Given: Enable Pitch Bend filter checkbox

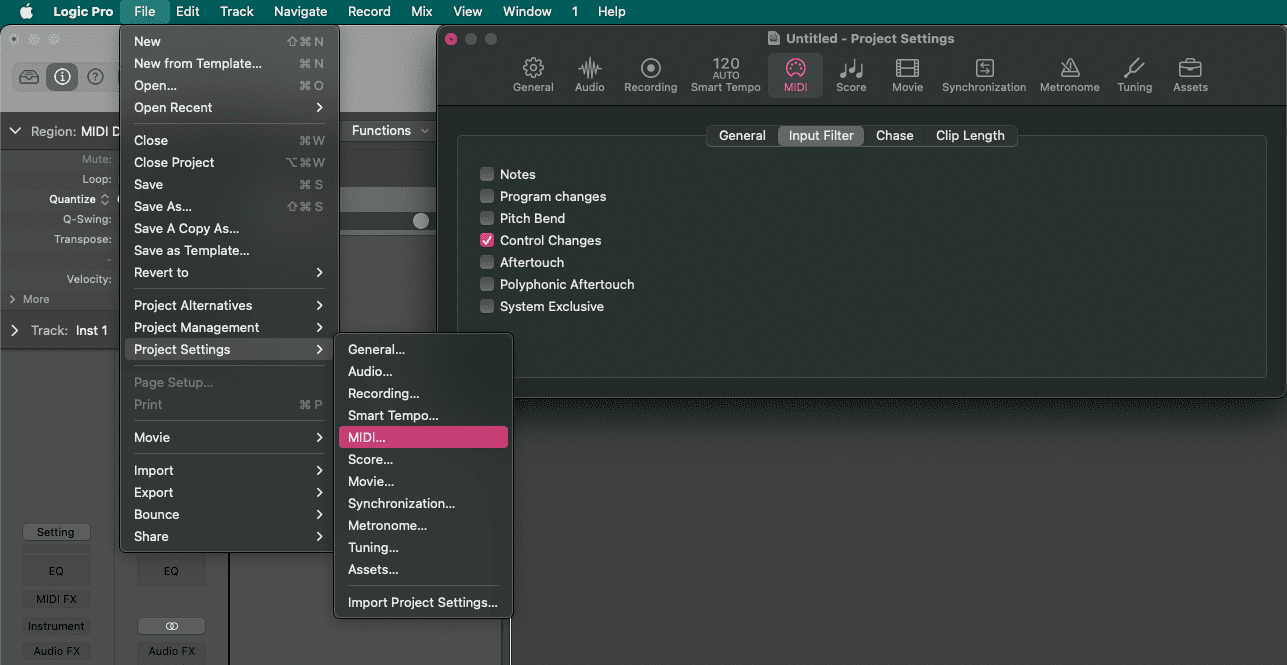Looking at the screenshot, I should coord(487,218).
